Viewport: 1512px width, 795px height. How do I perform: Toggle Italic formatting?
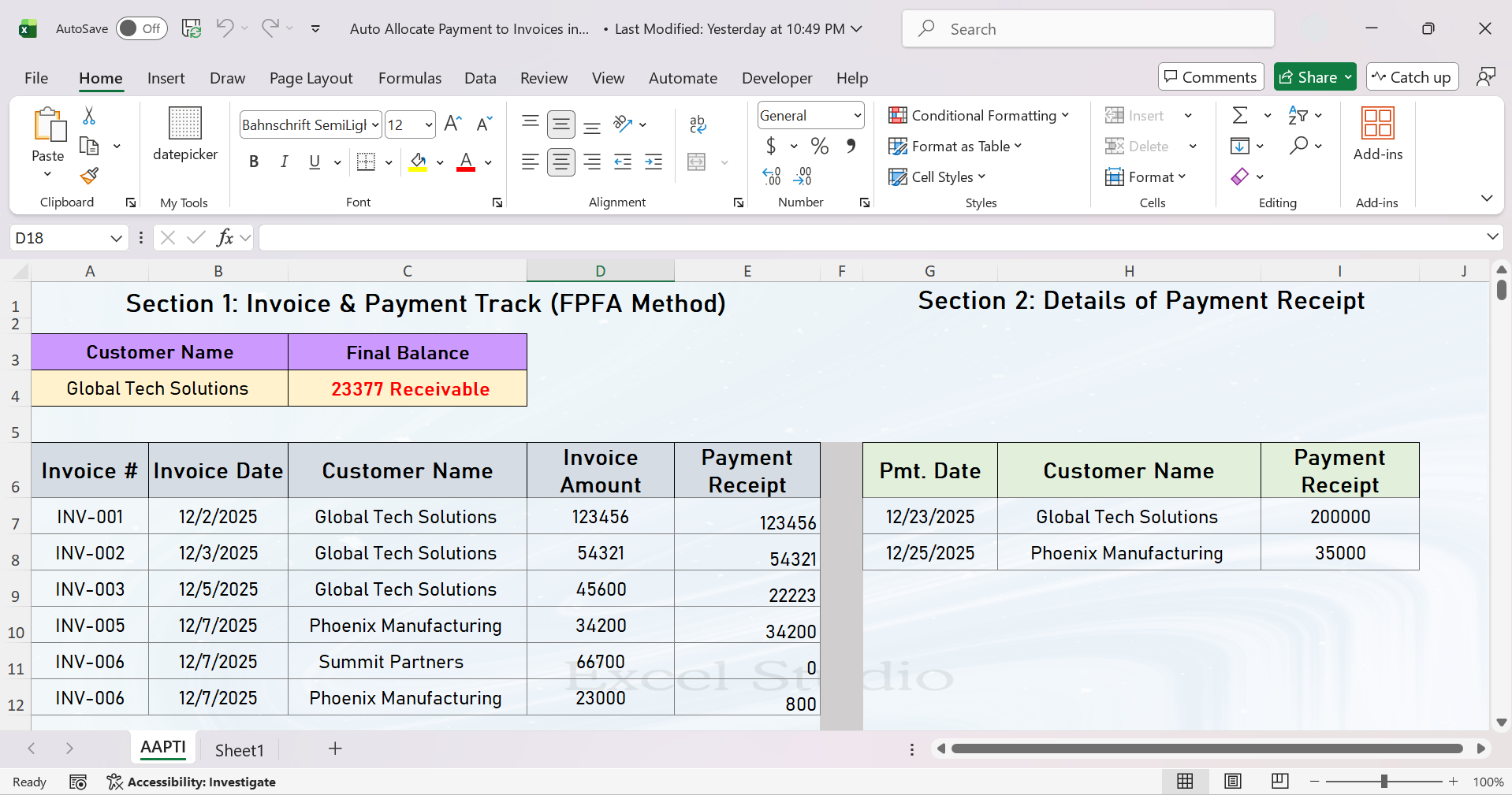[284, 162]
